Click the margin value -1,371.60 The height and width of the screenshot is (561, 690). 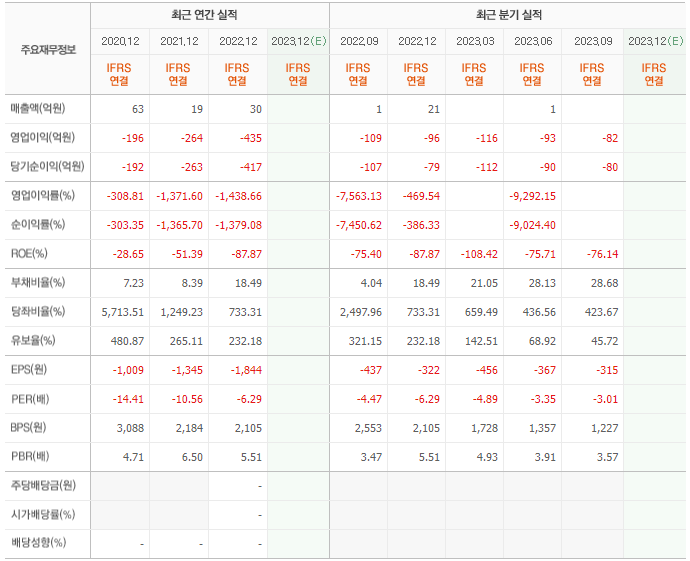(180, 196)
